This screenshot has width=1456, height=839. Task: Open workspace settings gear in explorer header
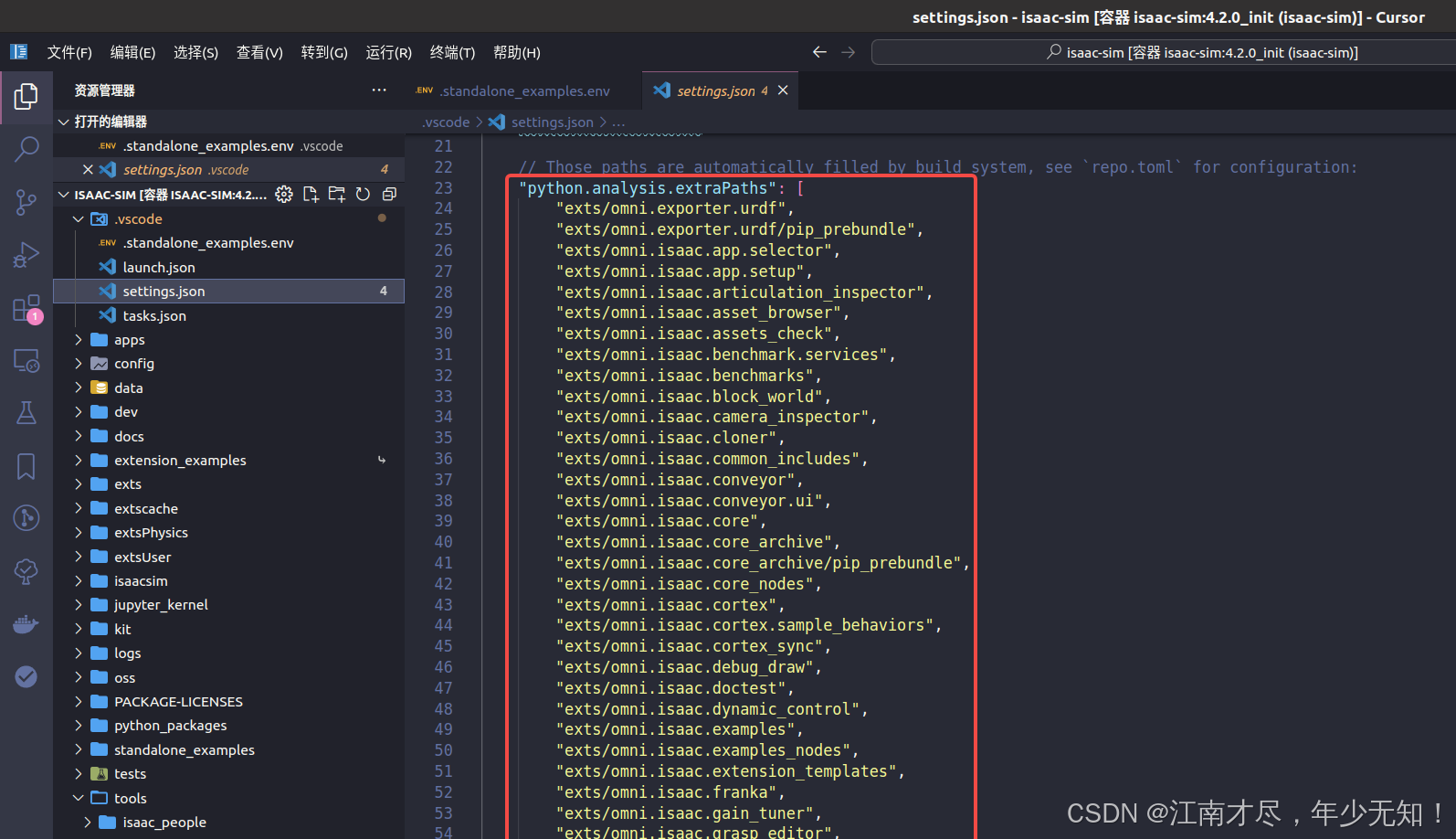[284, 194]
